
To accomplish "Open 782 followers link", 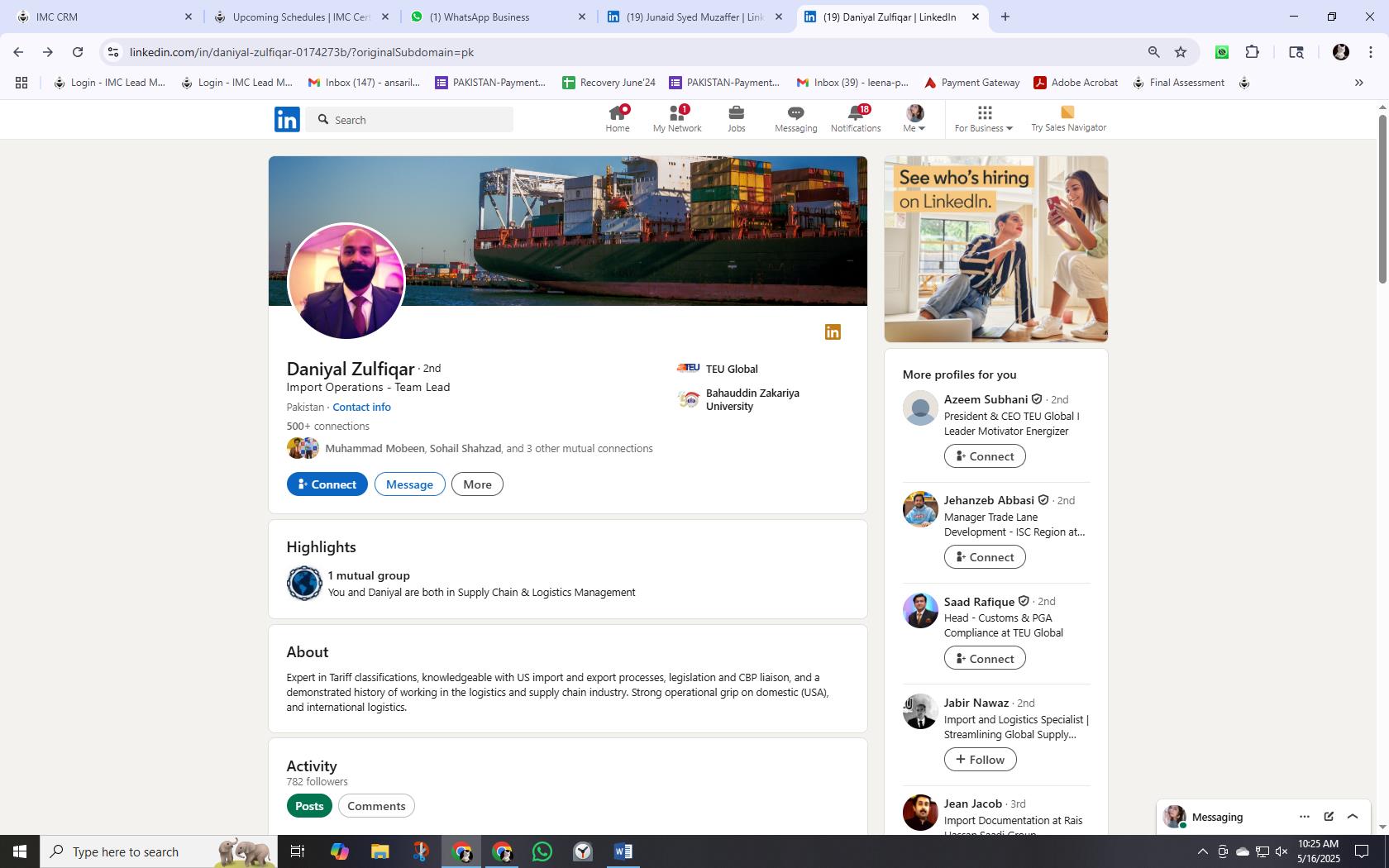I will tap(317, 781).
